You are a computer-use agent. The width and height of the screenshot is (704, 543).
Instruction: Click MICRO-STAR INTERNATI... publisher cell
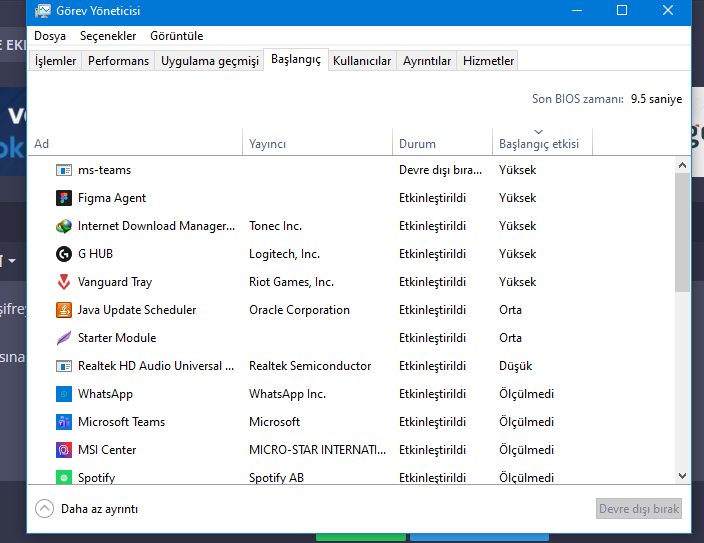pos(317,450)
